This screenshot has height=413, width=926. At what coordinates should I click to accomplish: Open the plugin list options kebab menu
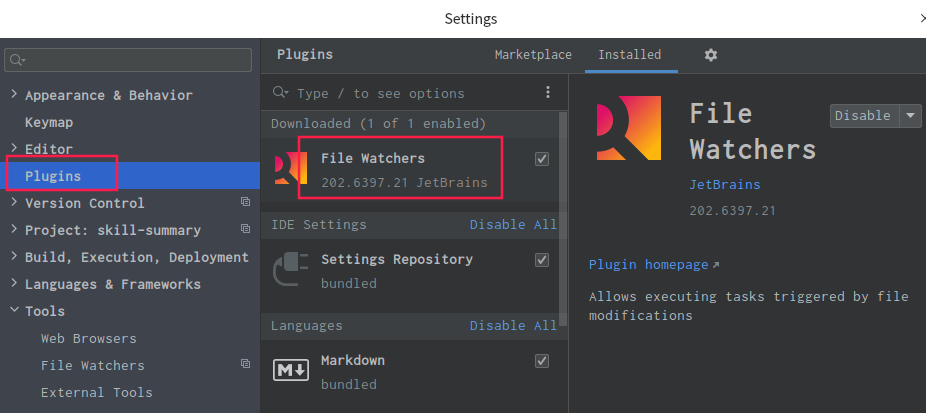point(547,92)
